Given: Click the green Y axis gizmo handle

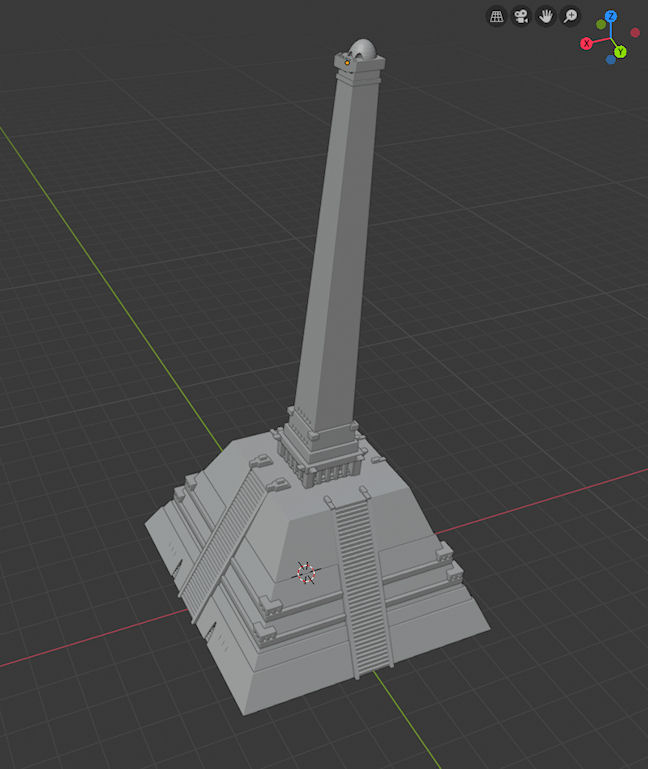Looking at the screenshot, I should [620, 51].
